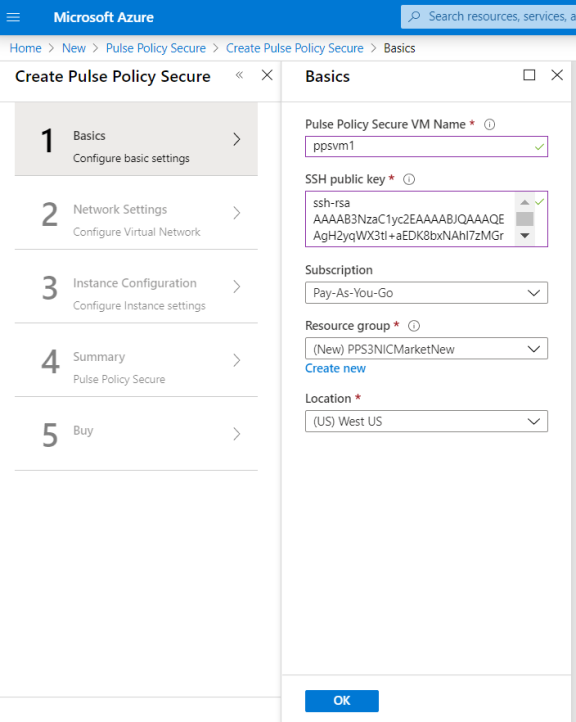The width and height of the screenshot is (576, 722).
Task: Click info icon beside VM Name
Action: 489,124
